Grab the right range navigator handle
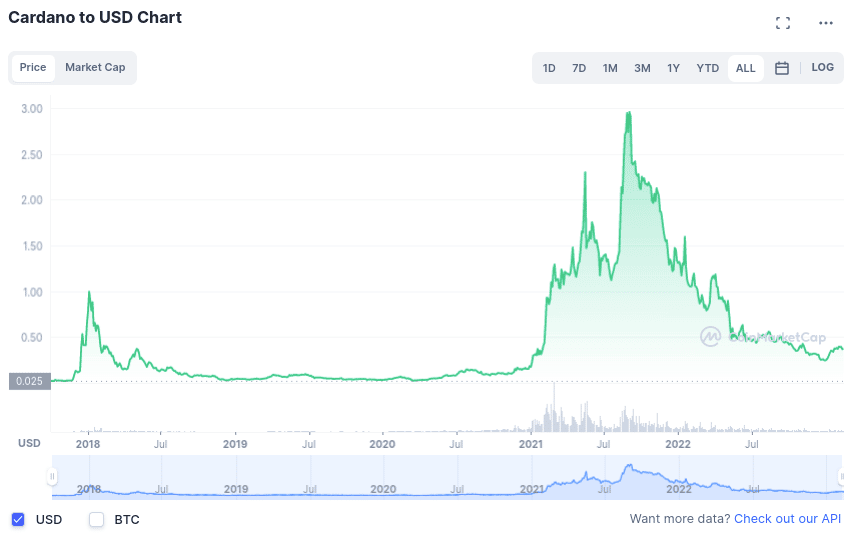The height and width of the screenshot is (553, 864). point(841,476)
